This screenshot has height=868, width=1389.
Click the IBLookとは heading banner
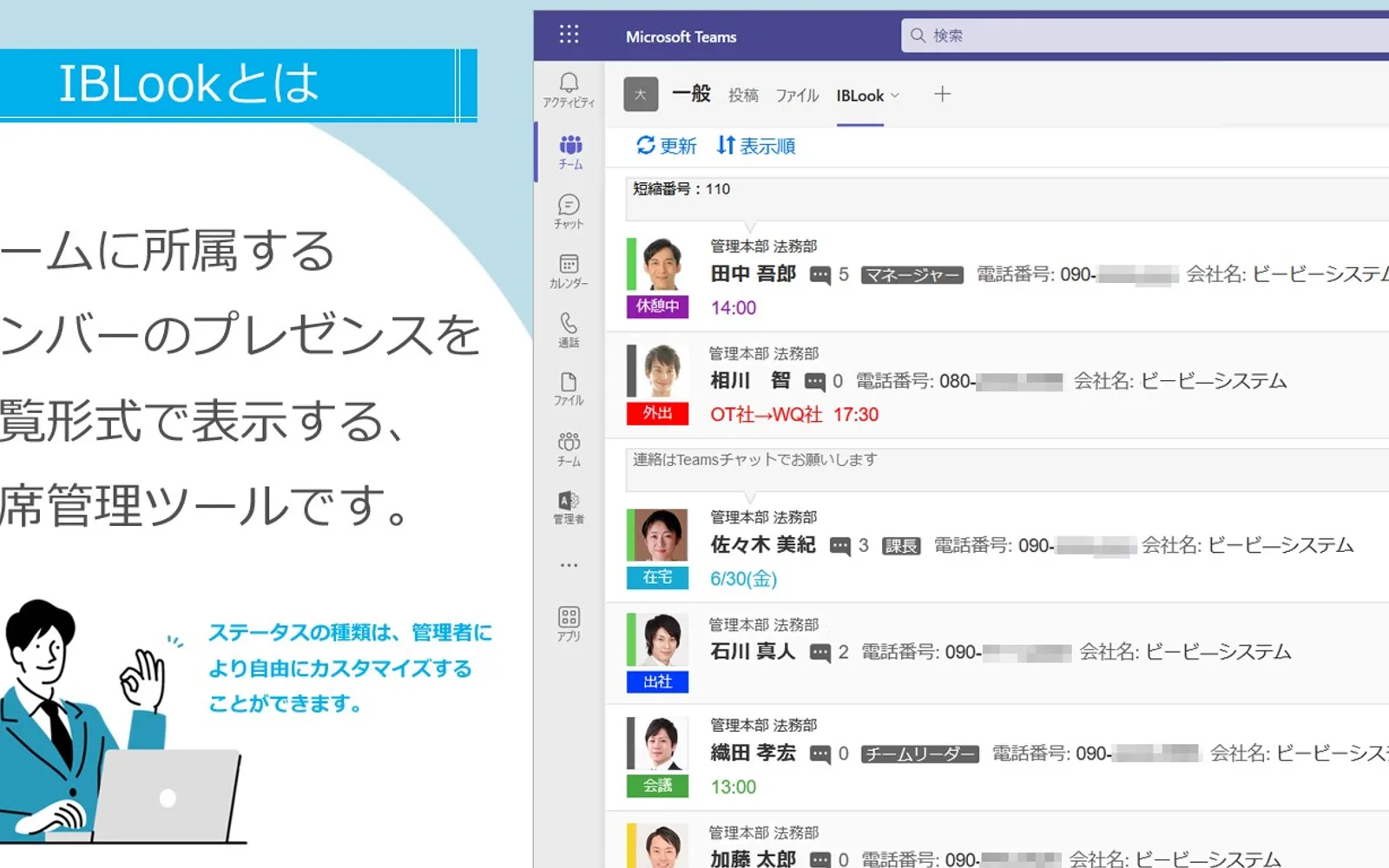[x=238, y=84]
